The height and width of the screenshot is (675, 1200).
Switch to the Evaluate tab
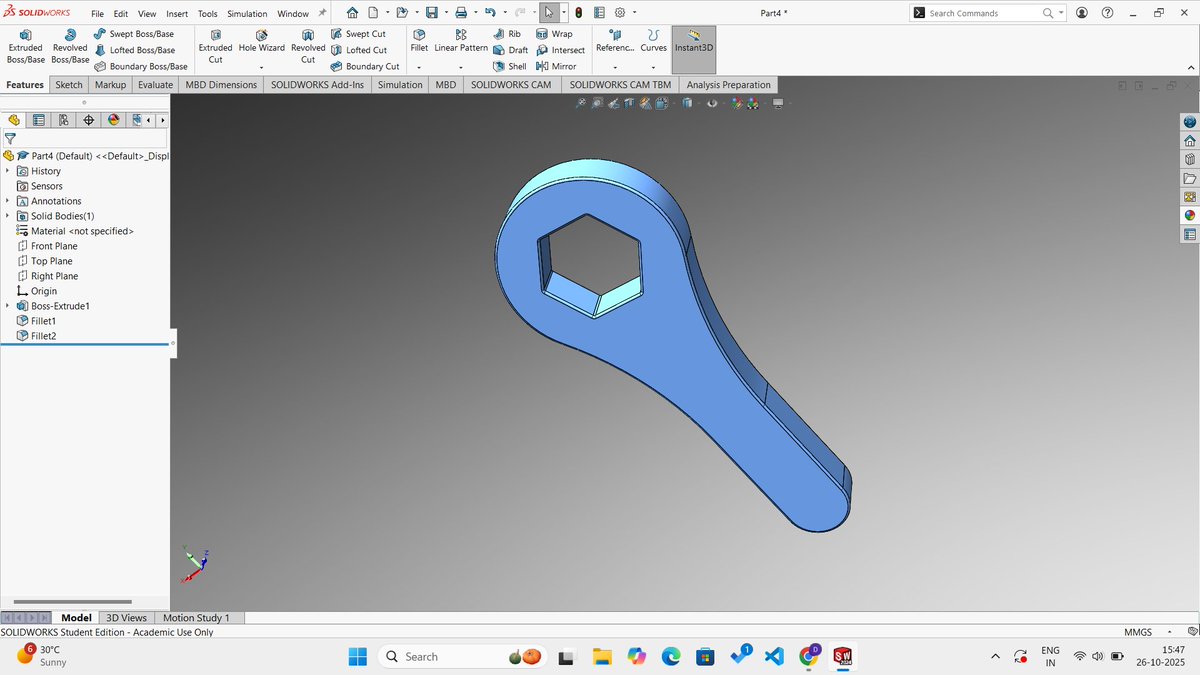pos(155,85)
